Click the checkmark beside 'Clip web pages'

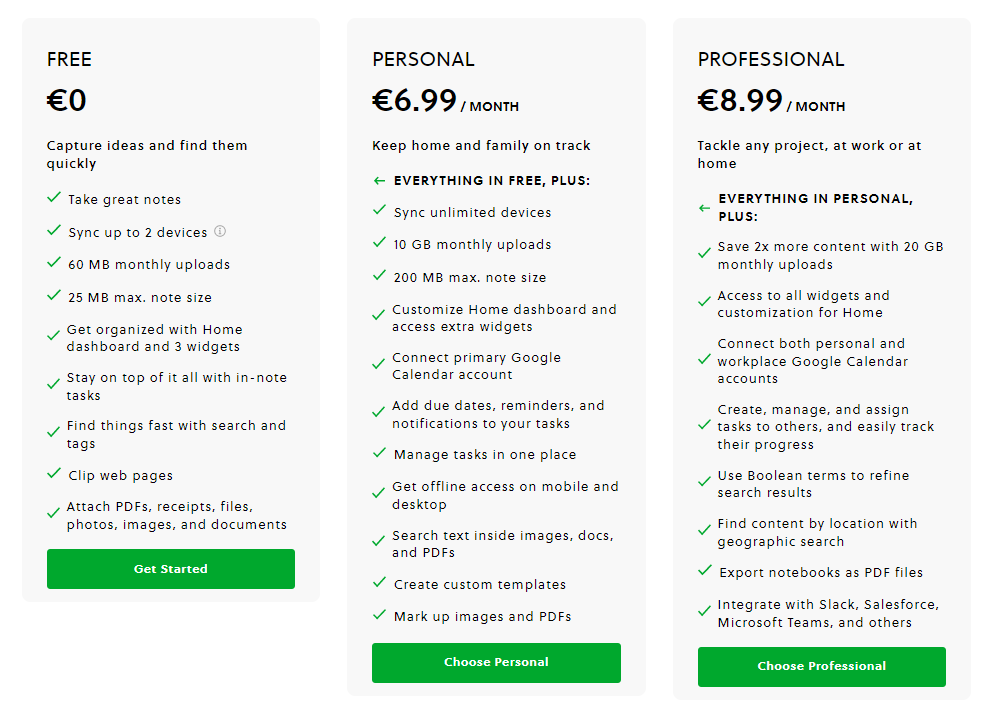pyautogui.click(x=54, y=475)
